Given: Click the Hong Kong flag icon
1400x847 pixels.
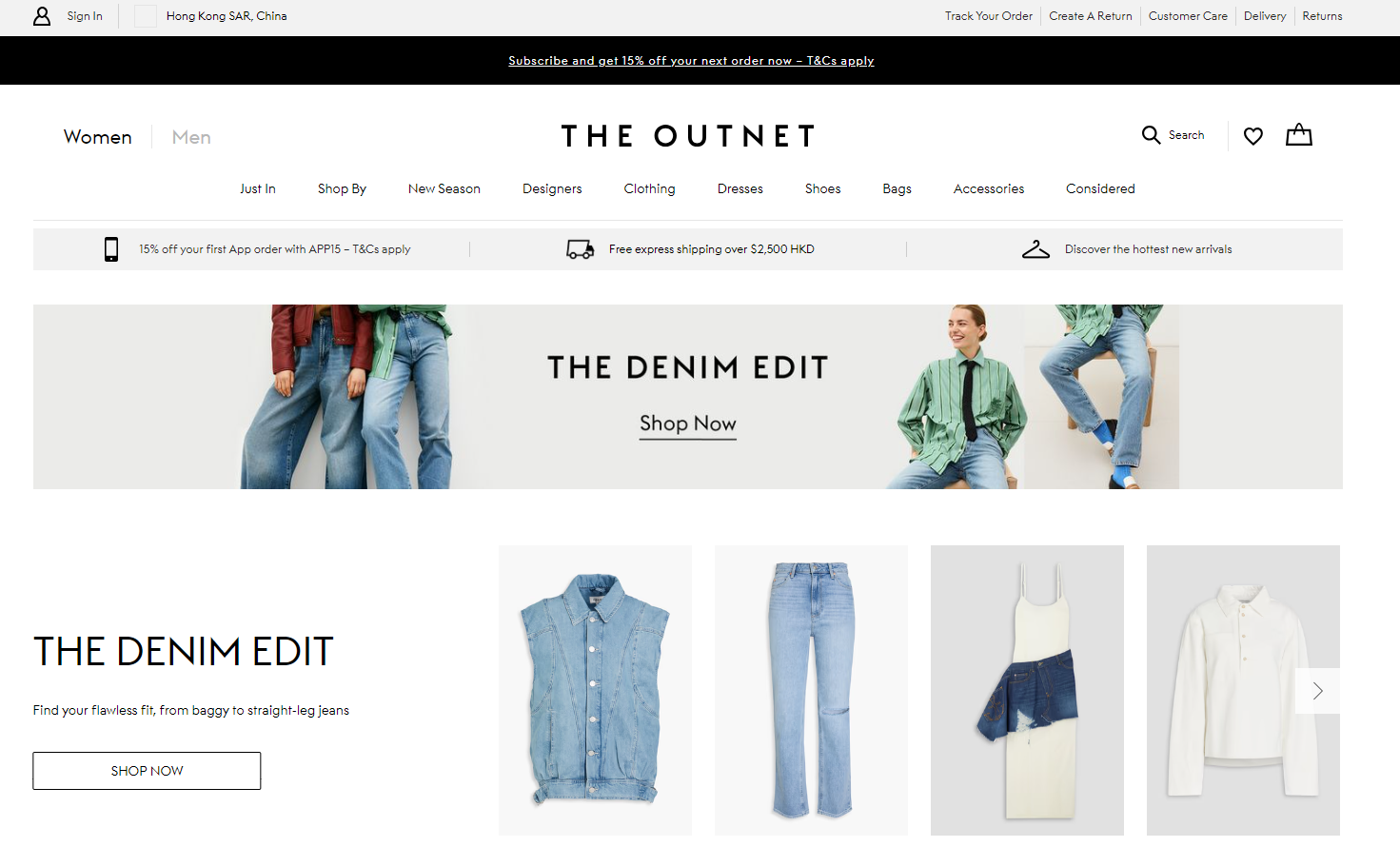Looking at the screenshot, I should [x=146, y=16].
